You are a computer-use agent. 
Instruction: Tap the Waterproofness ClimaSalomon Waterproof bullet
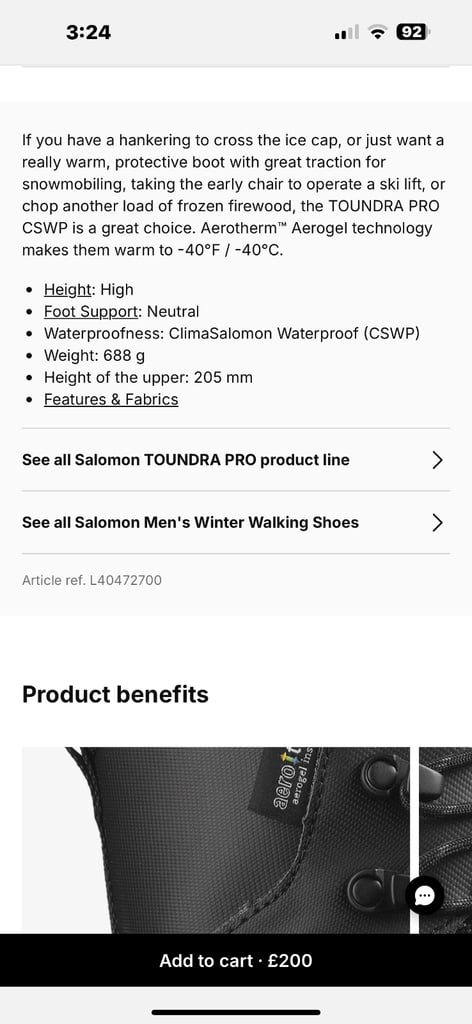point(232,334)
